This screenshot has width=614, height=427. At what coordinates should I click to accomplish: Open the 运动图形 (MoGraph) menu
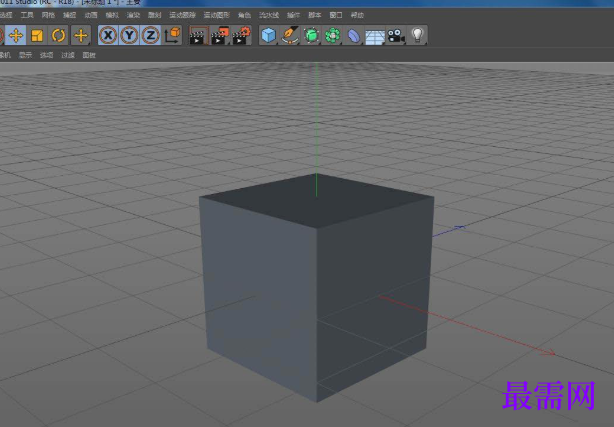[217, 15]
